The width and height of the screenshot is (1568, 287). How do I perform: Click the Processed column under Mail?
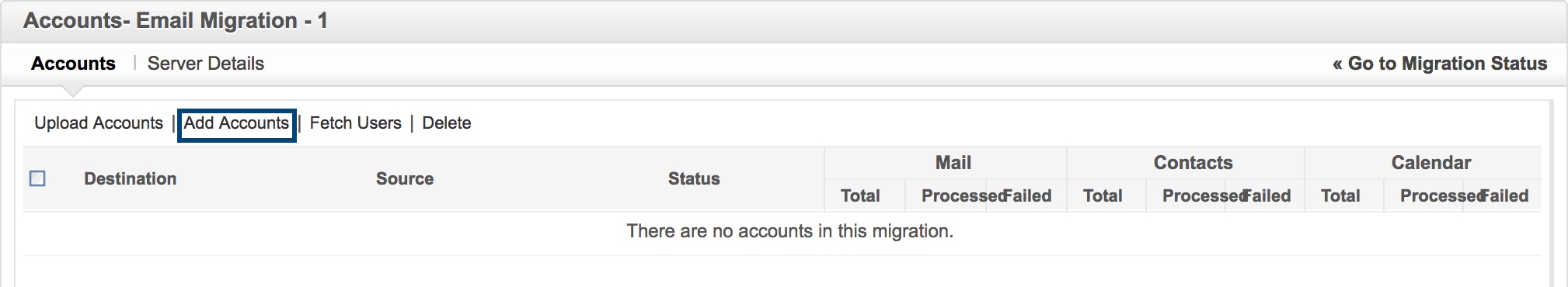[961, 195]
